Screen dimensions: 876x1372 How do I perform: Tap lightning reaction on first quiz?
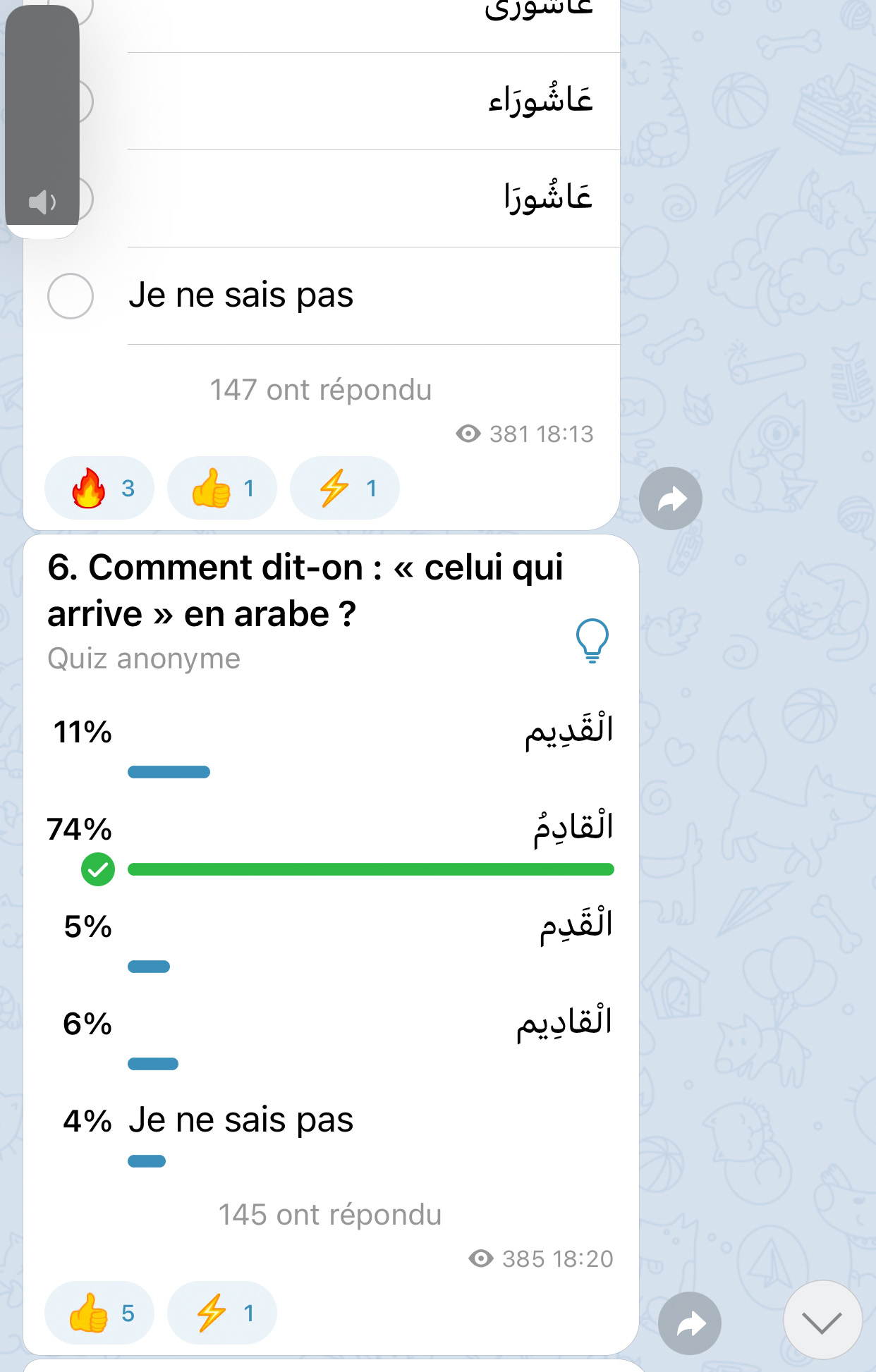tap(344, 488)
